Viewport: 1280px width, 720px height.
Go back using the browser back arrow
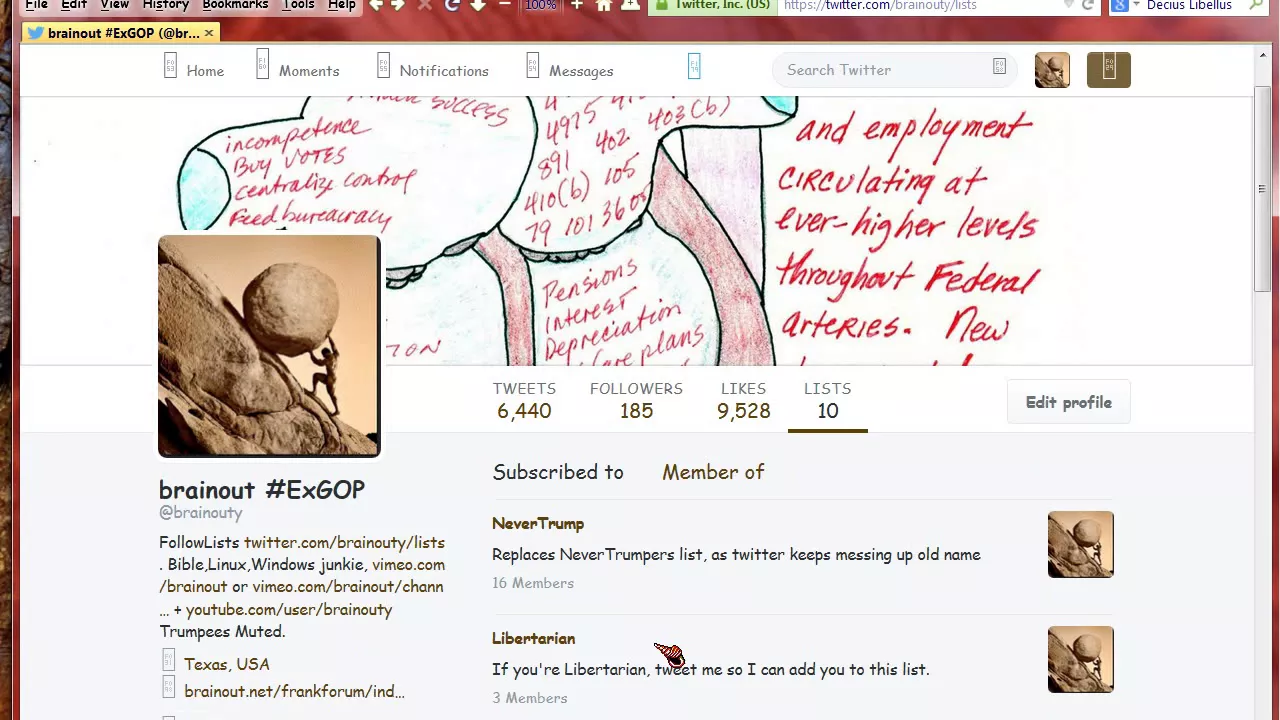coord(376,5)
